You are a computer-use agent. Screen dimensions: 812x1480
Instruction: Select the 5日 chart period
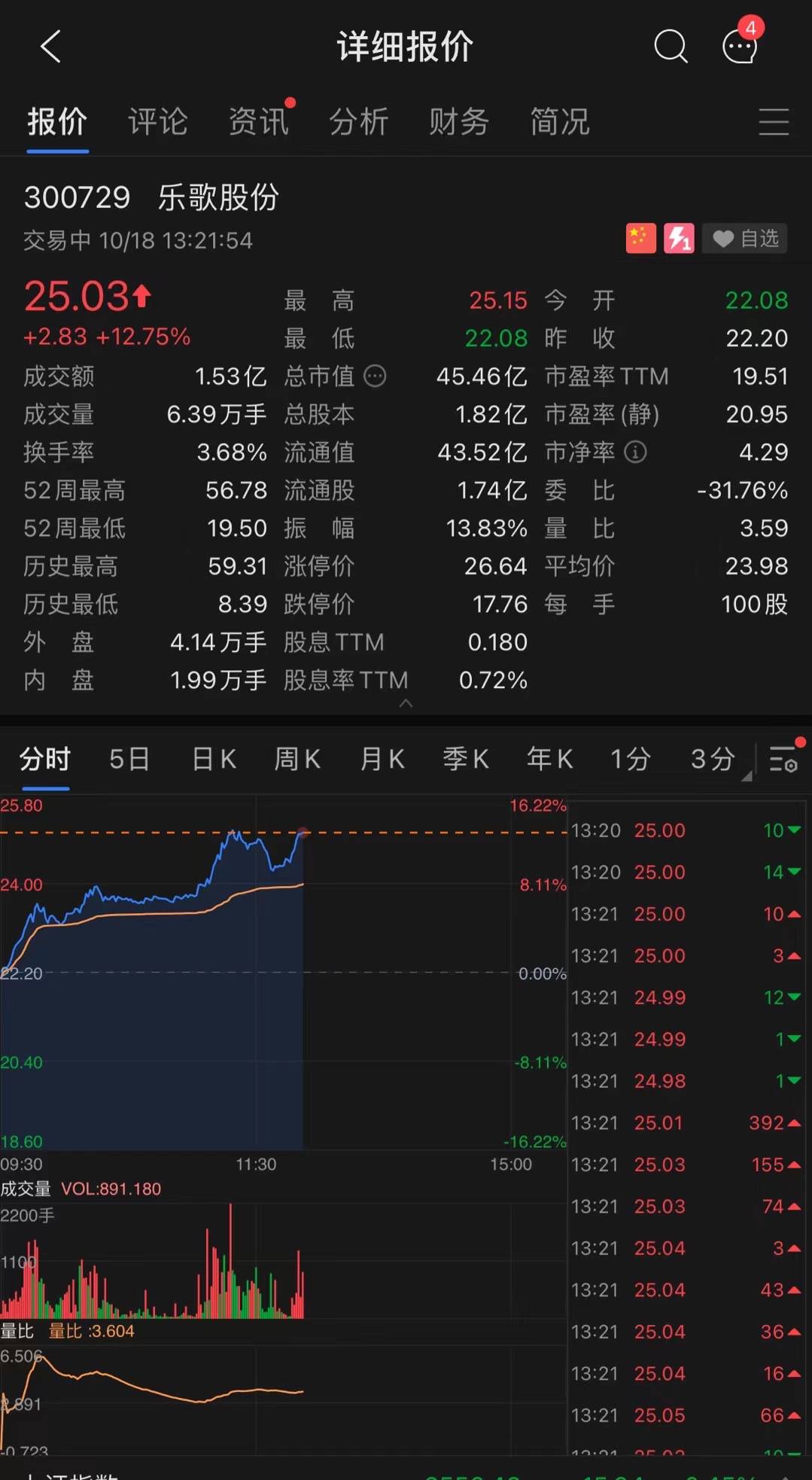(x=129, y=759)
